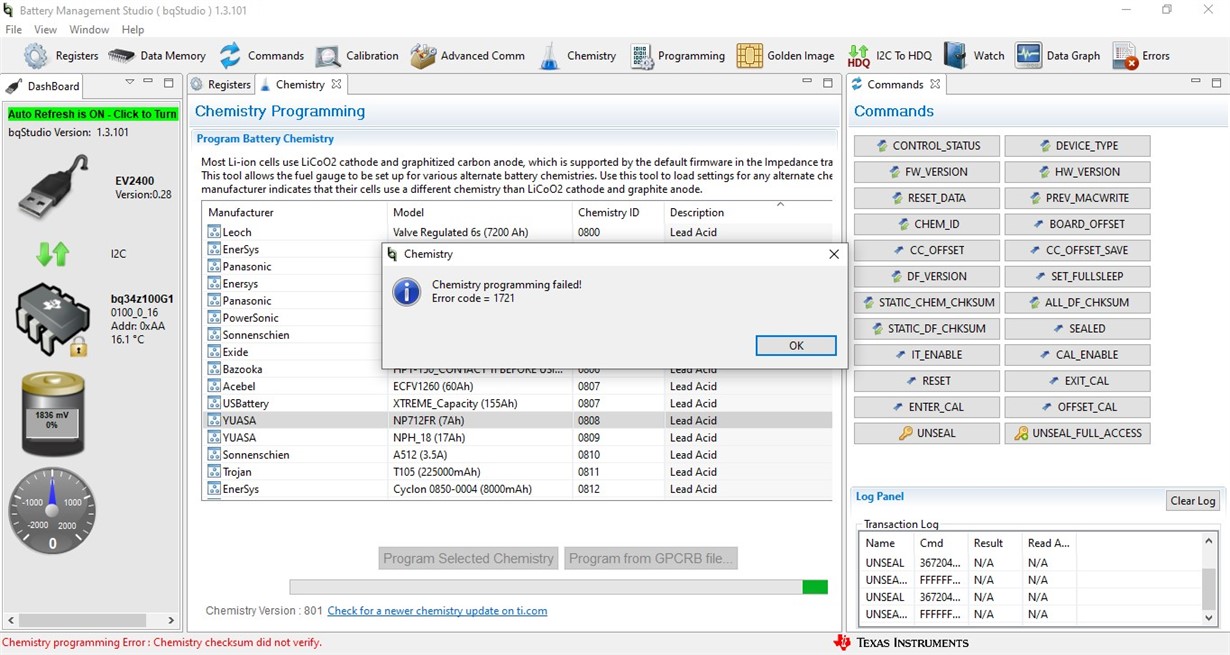
Task: Select the YUASA NP712FR (7Ah) row
Action: click(518, 421)
